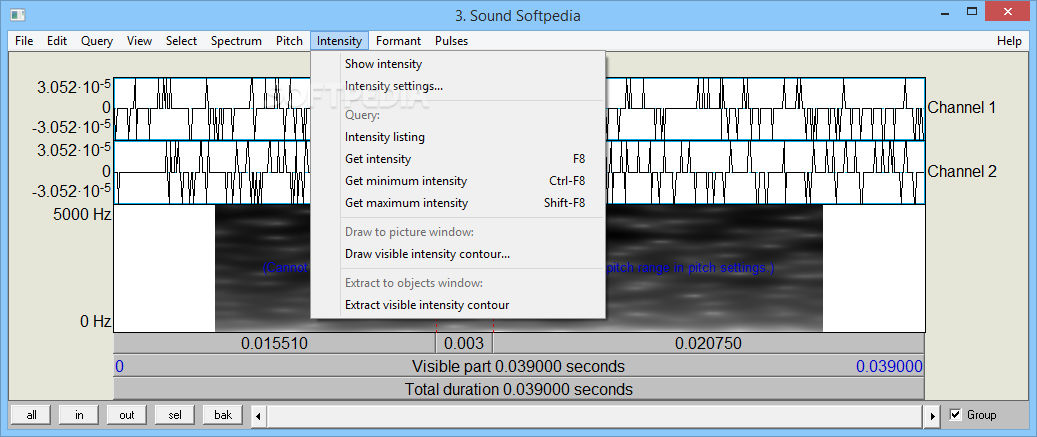Click the blue 0 start time
Image resolution: width=1037 pixels, height=437 pixels.
(119, 366)
